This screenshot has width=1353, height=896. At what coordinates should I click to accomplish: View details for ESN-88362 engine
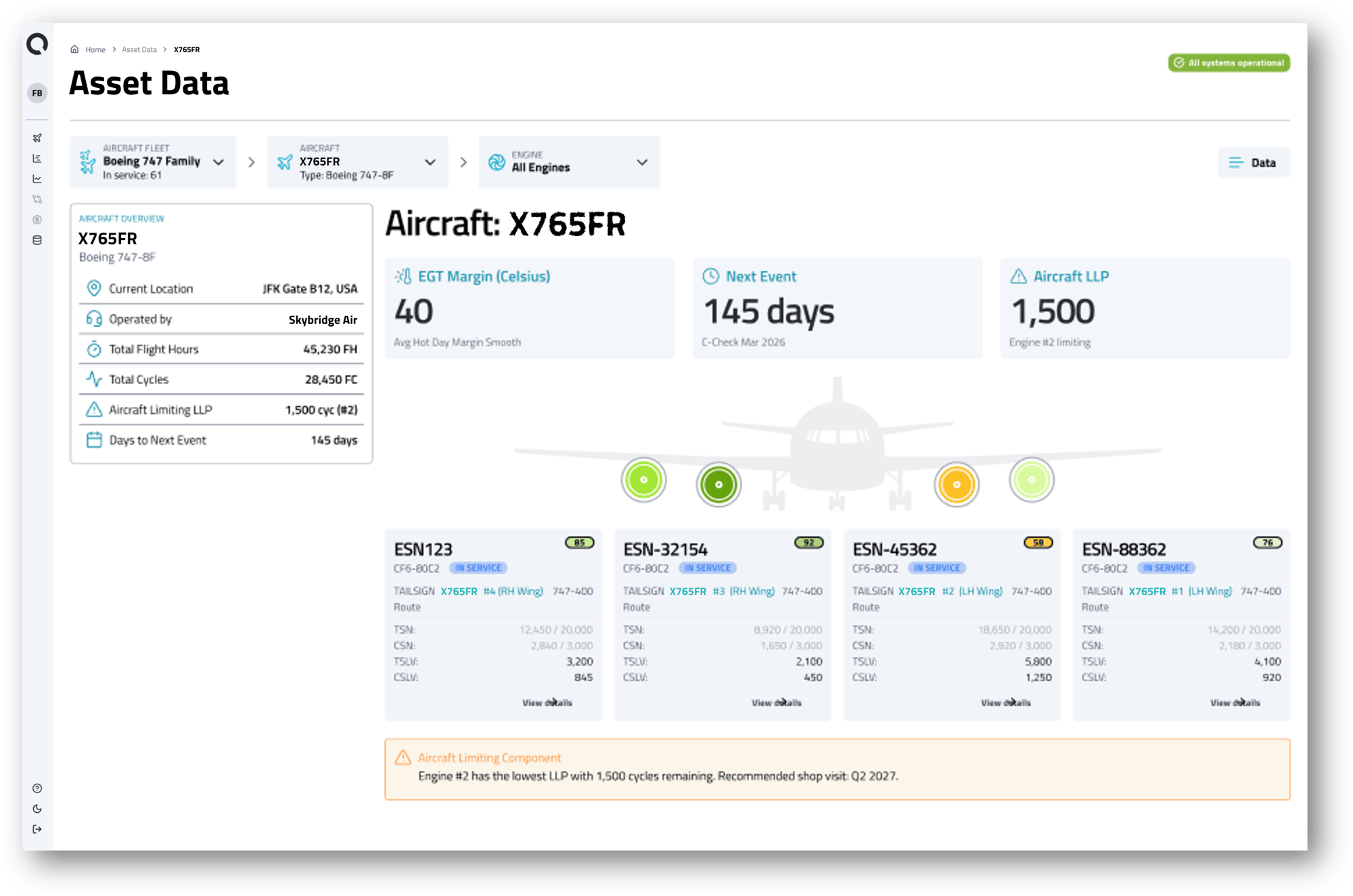[x=1235, y=703]
